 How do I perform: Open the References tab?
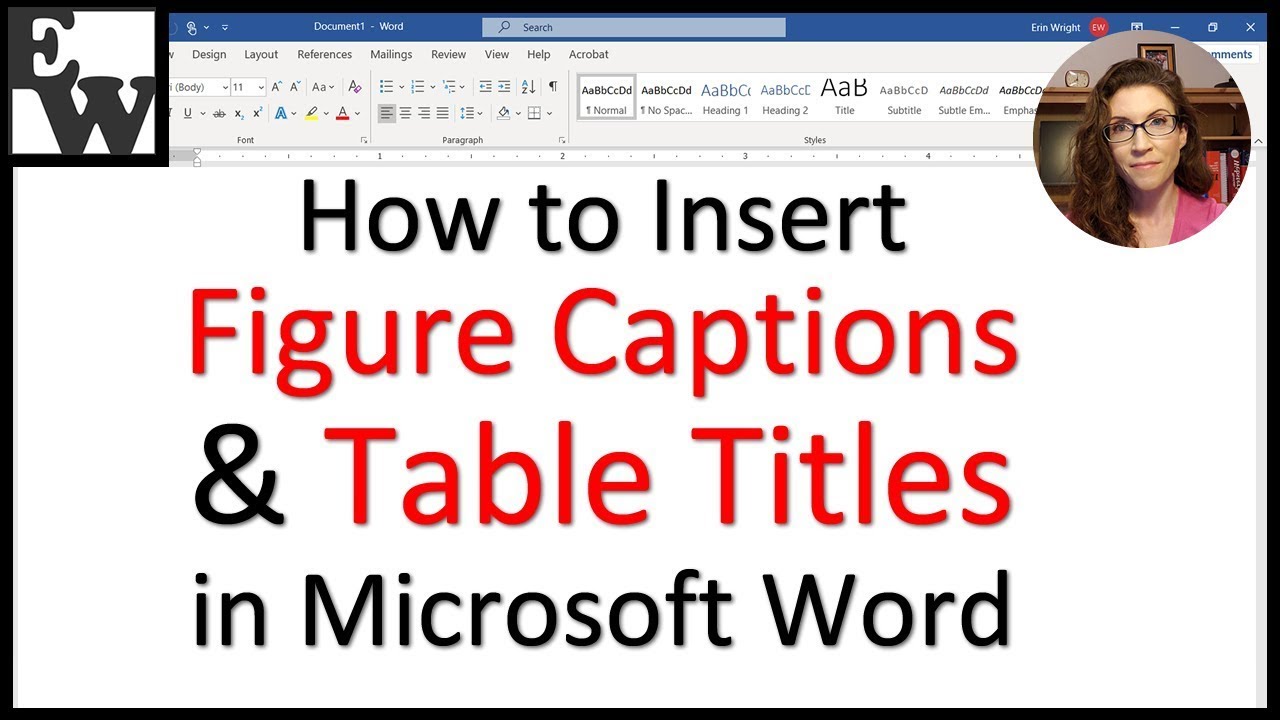tap(325, 54)
